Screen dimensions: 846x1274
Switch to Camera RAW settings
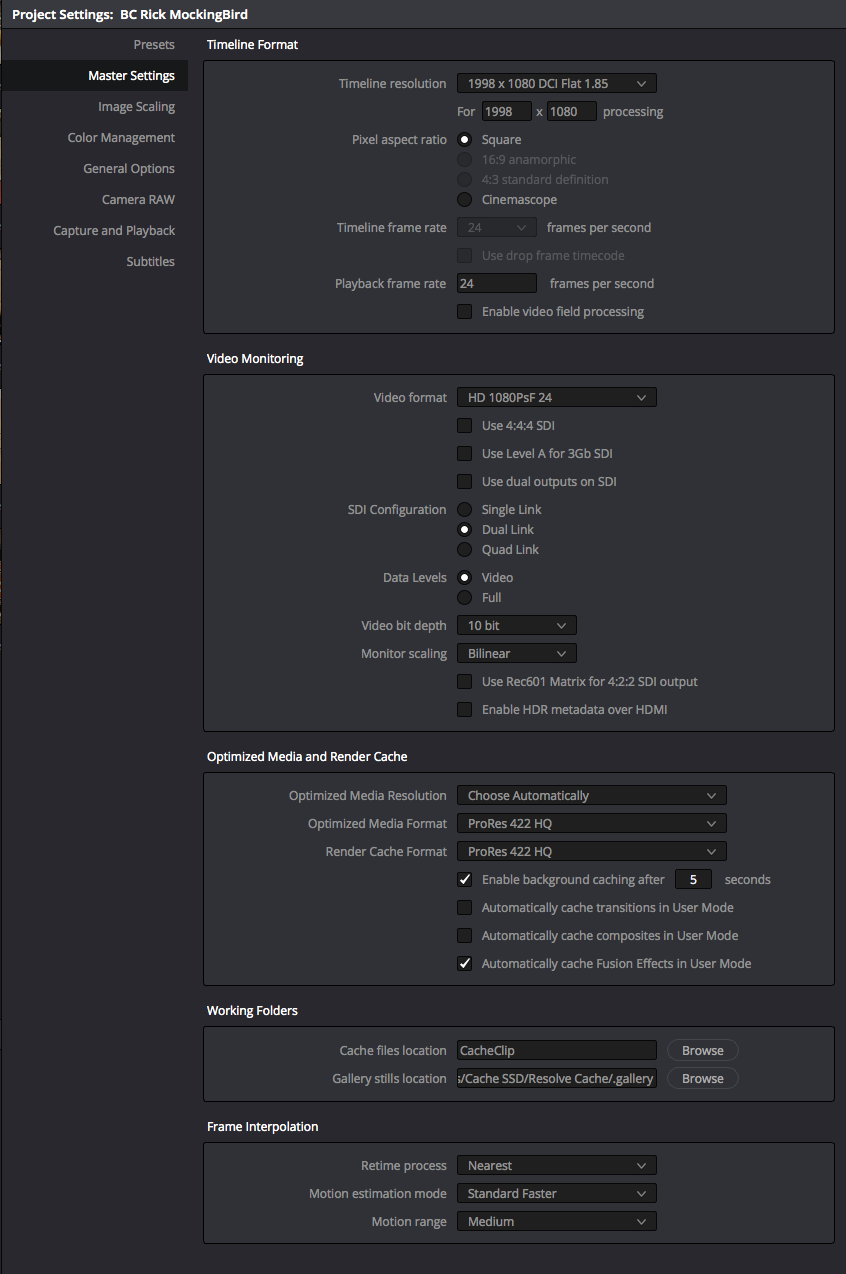[x=138, y=200]
